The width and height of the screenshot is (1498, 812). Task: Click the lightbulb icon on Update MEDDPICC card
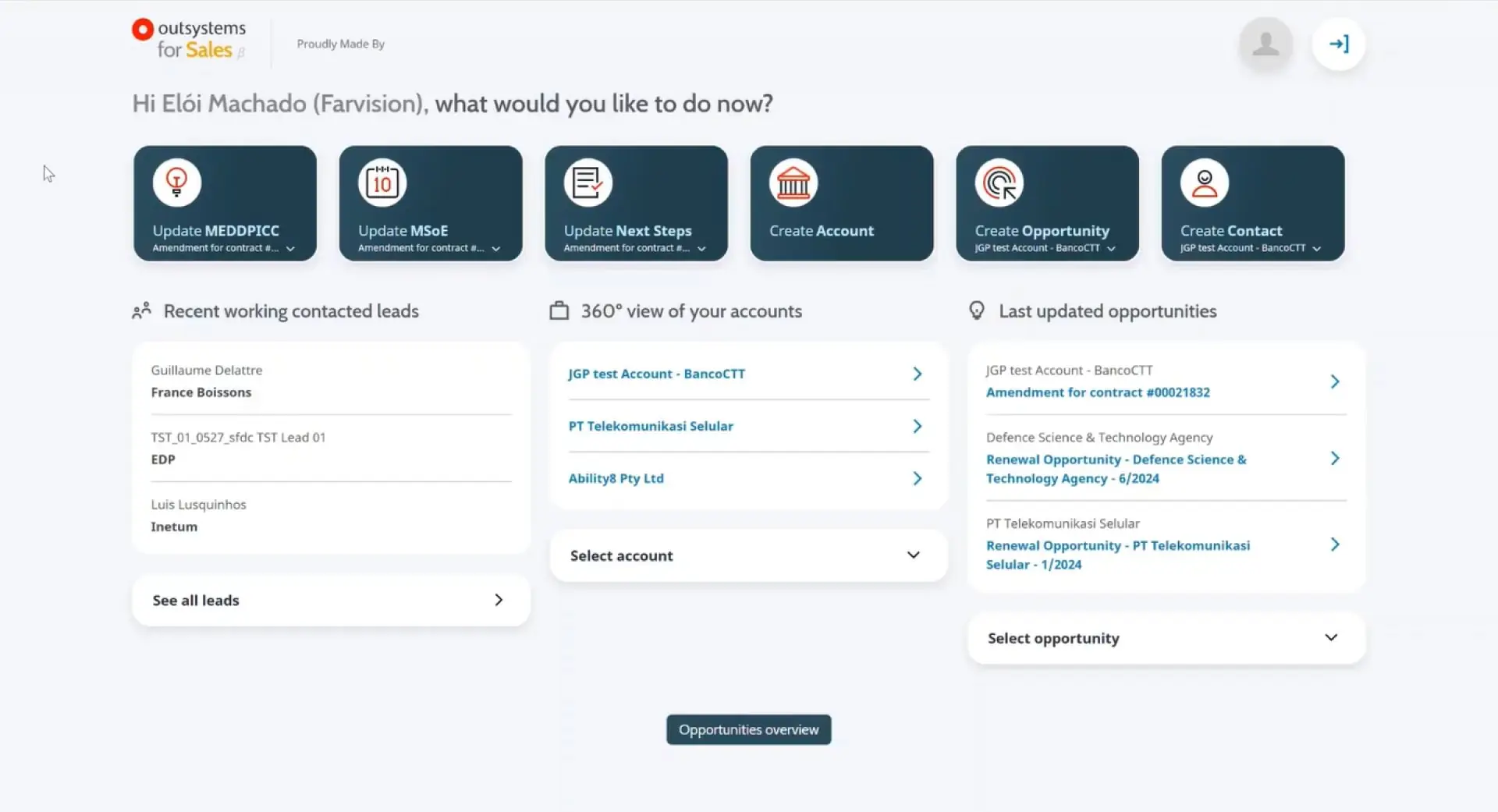tap(176, 182)
